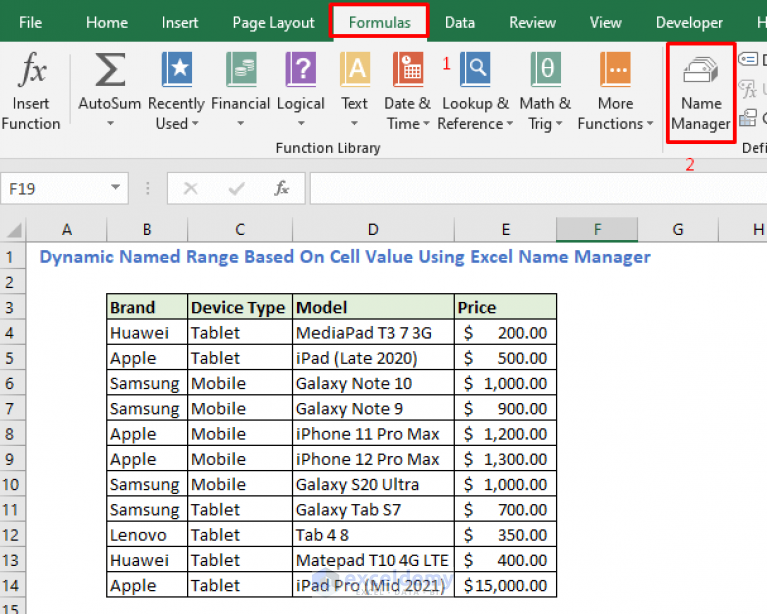This screenshot has width=767, height=614.
Task: Click fx button beside formula bar
Action: tap(282, 188)
